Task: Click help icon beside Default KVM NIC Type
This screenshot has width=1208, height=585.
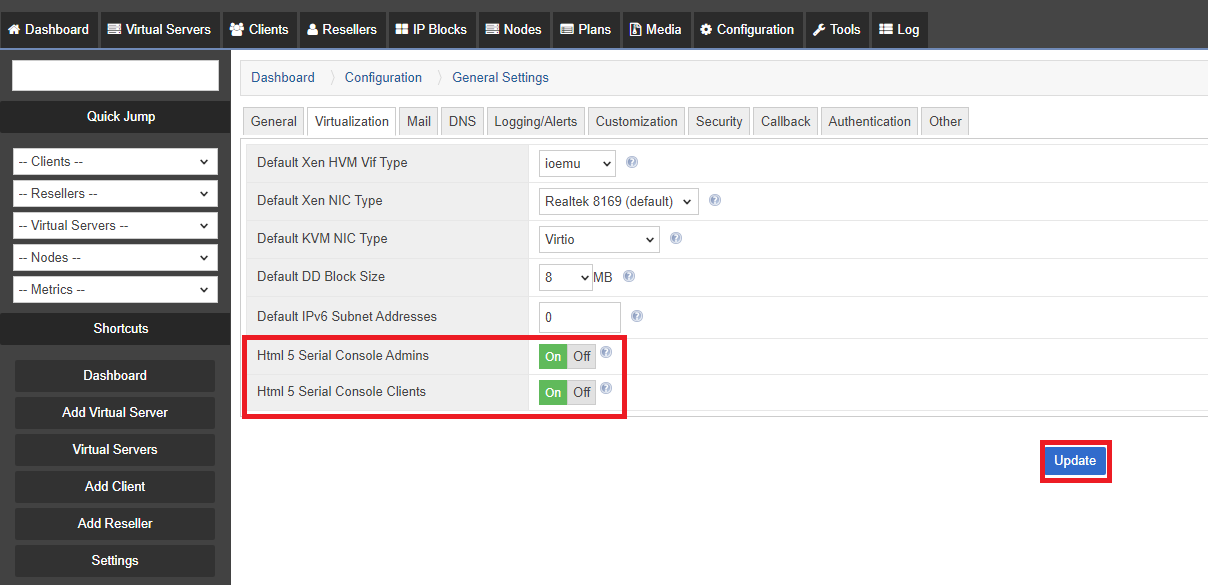Action: [676, 238]
